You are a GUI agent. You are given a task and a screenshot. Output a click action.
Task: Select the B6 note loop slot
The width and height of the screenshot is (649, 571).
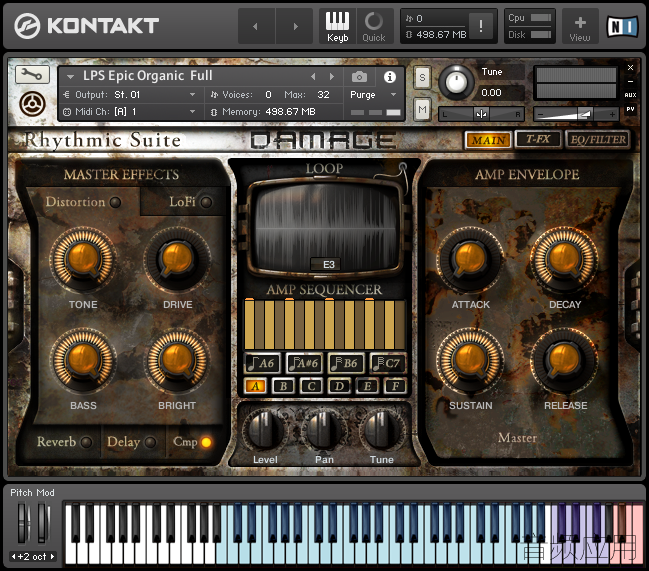coord(346,363)
